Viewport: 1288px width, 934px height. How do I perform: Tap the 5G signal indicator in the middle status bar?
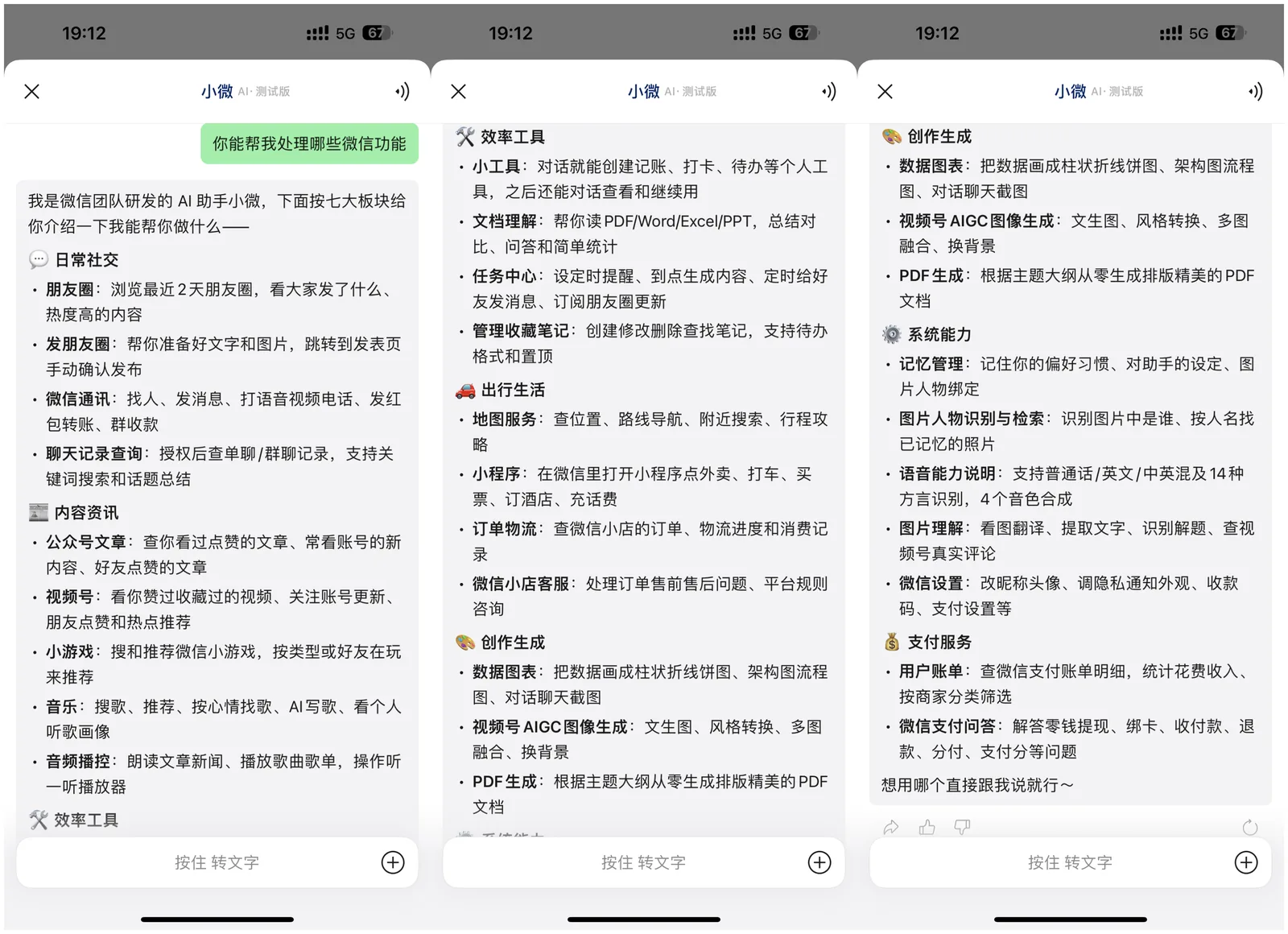coord(772,33)
